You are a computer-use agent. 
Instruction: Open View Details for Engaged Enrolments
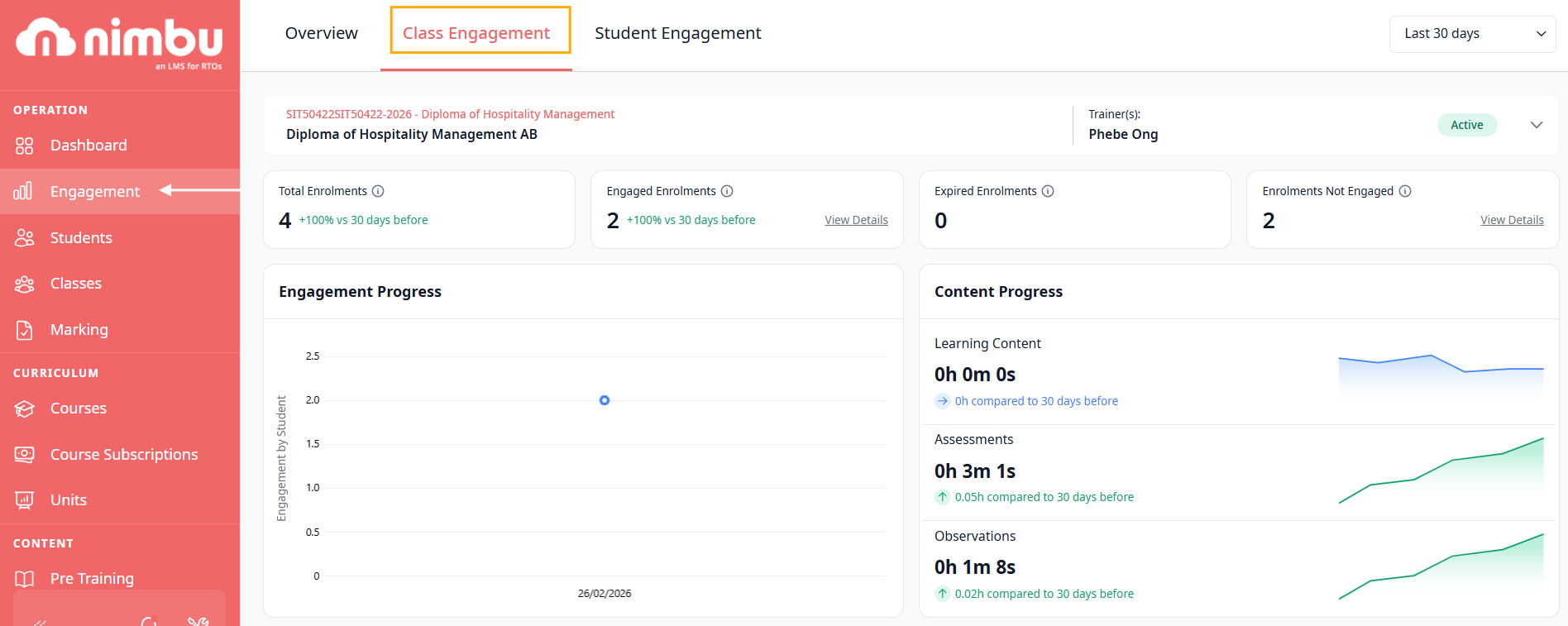click(856, 220)
